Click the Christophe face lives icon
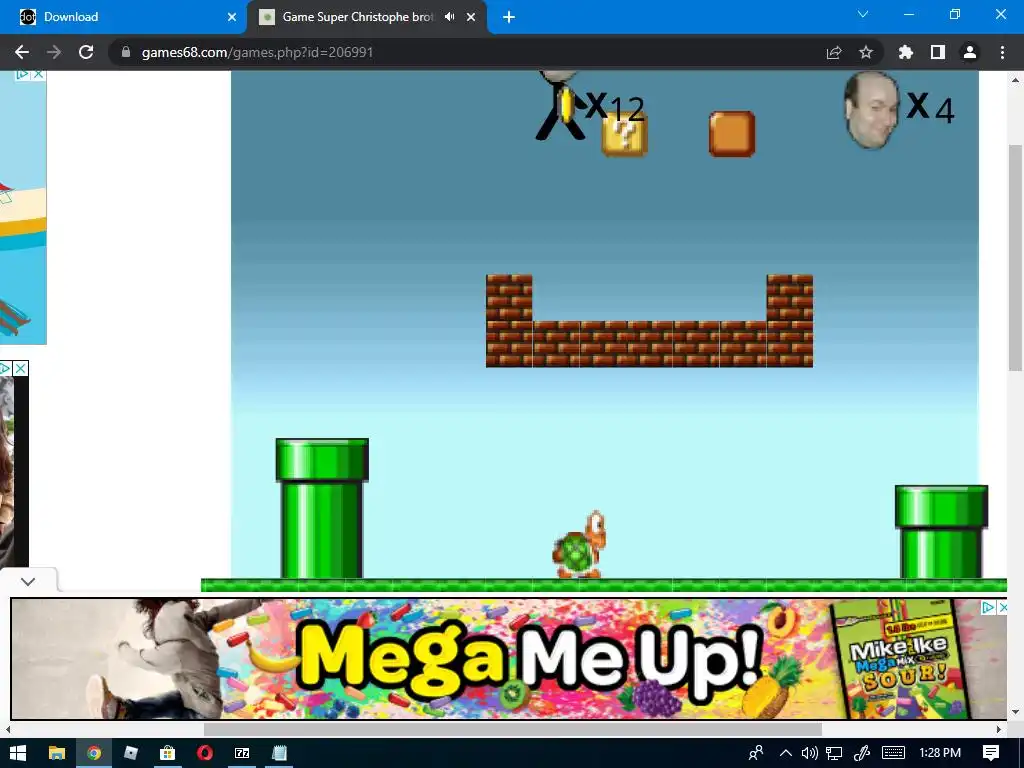1024x768 pixels. pos(871,110)
